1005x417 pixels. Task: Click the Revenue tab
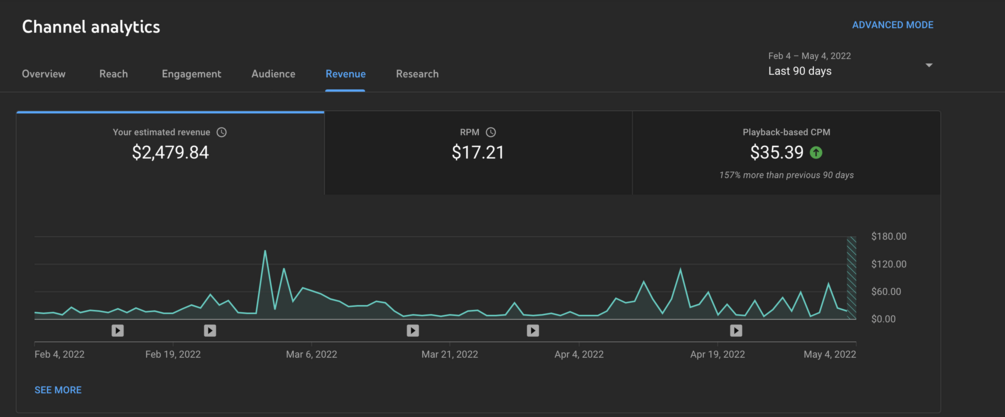click(345, 74)
